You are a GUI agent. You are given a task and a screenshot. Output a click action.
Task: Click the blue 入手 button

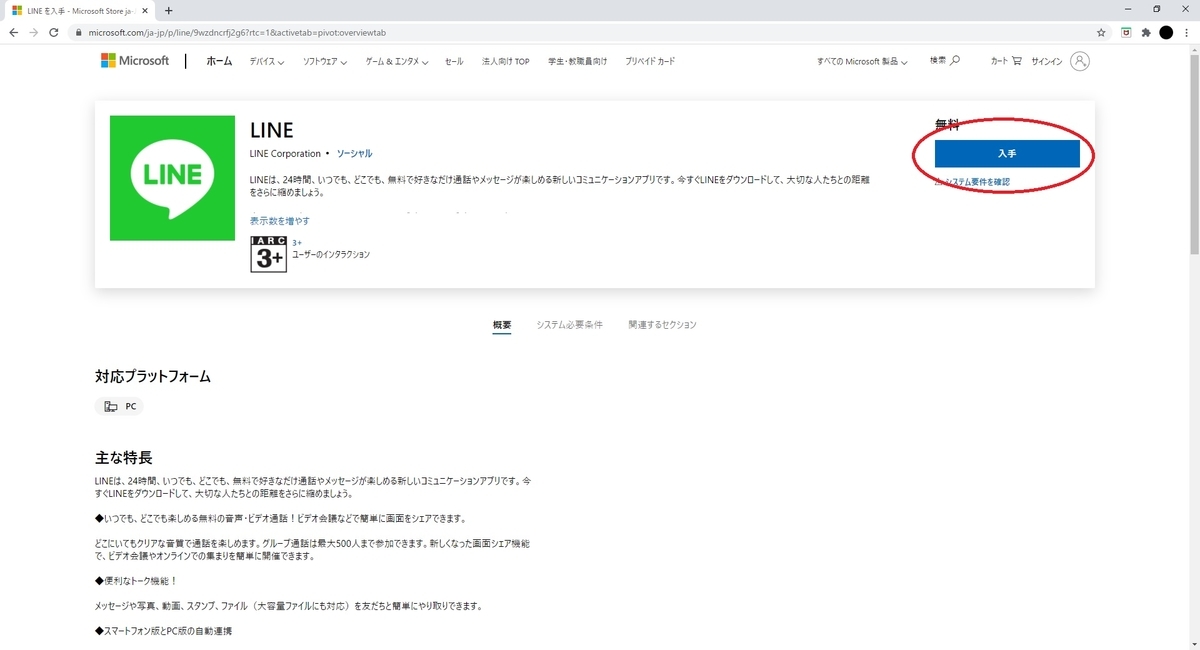[1007, 153]
